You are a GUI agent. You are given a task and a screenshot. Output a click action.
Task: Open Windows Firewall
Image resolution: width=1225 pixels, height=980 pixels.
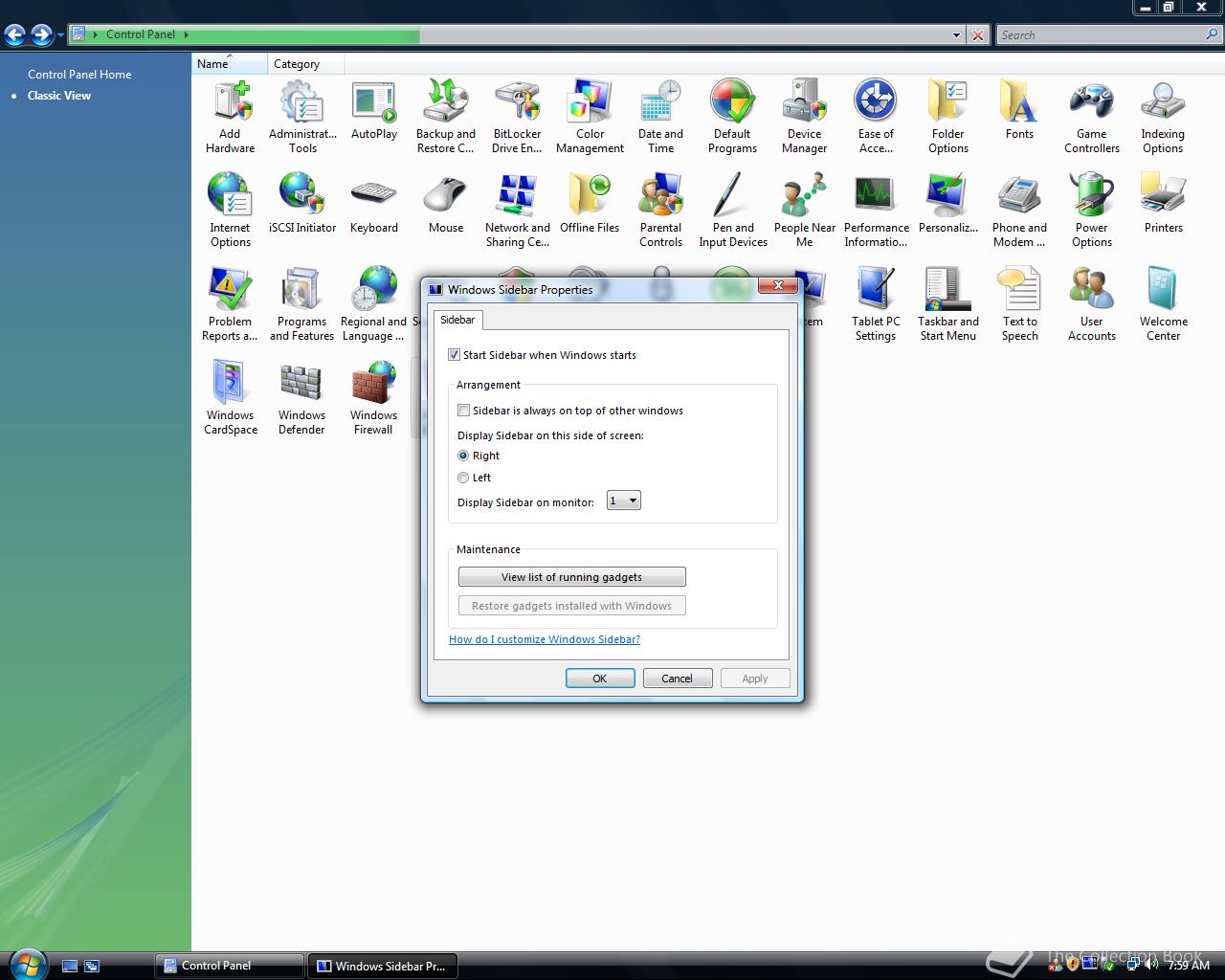click(x=374, y=398)
